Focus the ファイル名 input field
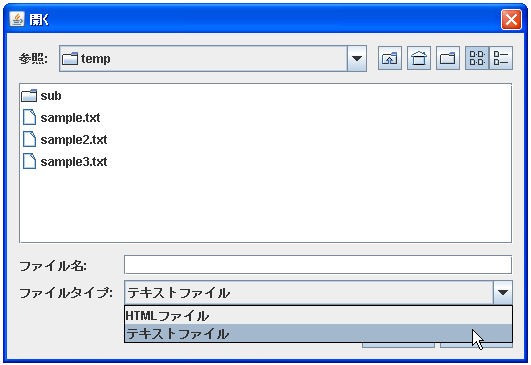 point(318,265)
